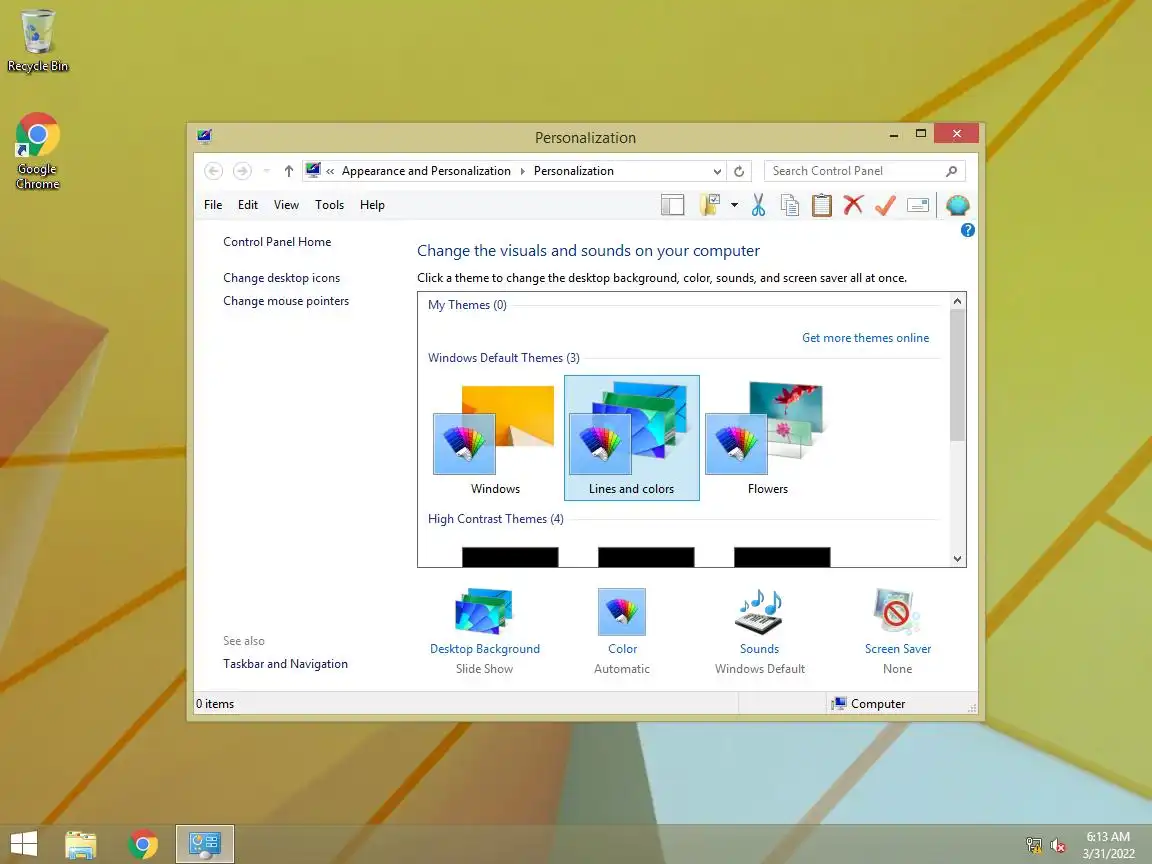
Task: Open Taskbar and Navigation link
Action: pyautogui.click(x=285, y=663)
